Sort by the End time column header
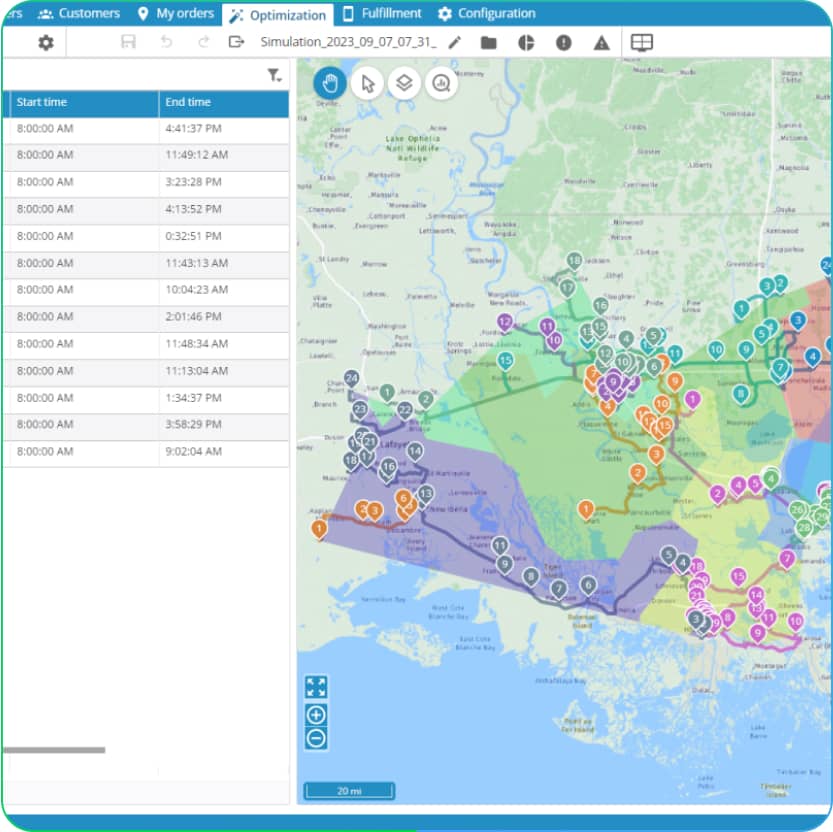 (x=224, y=103)
